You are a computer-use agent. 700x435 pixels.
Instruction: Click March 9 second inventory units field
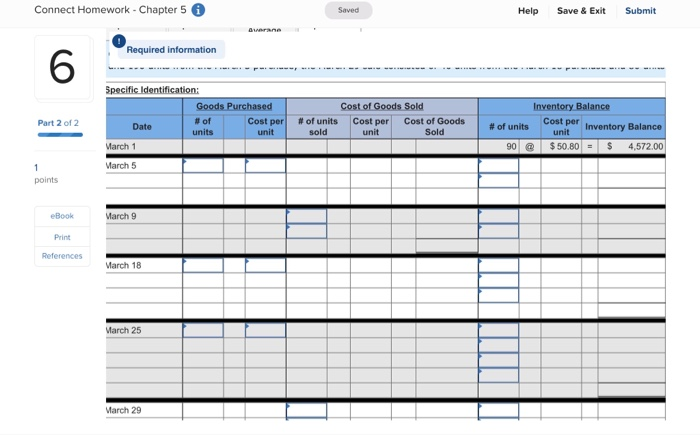point(498,231)
